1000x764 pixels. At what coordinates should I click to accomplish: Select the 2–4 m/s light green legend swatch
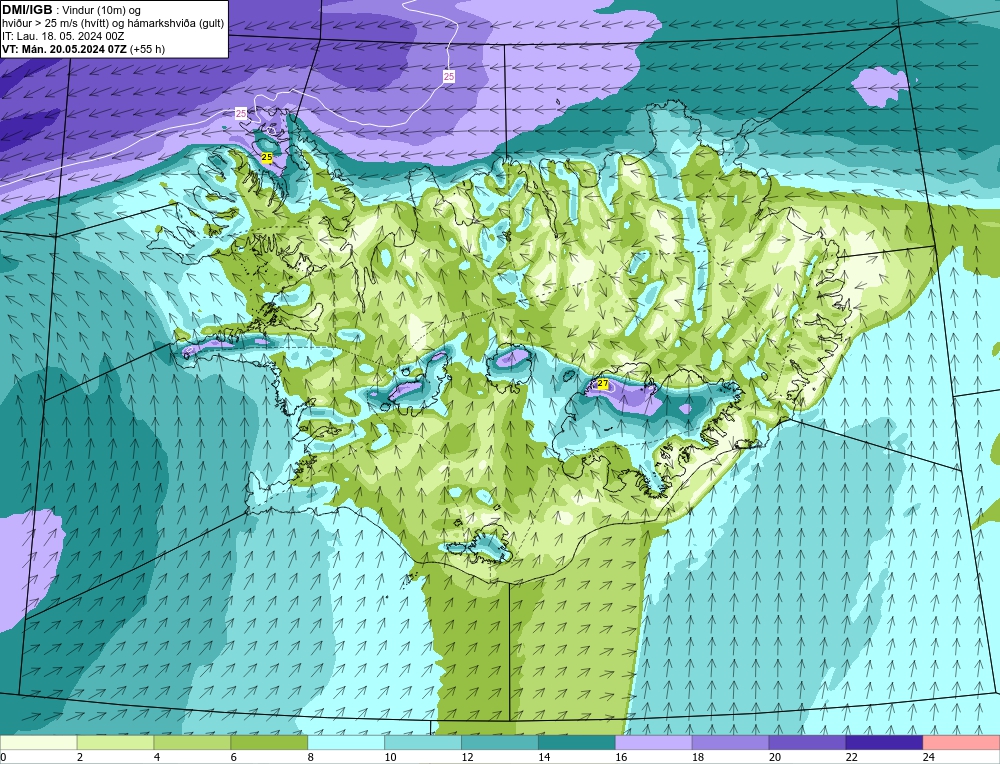click(x=115, y=742)
